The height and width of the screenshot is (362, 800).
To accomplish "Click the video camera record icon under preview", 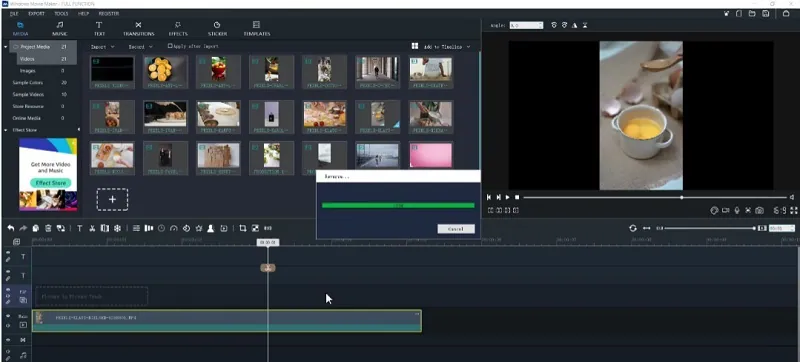I will click(726, 210).
